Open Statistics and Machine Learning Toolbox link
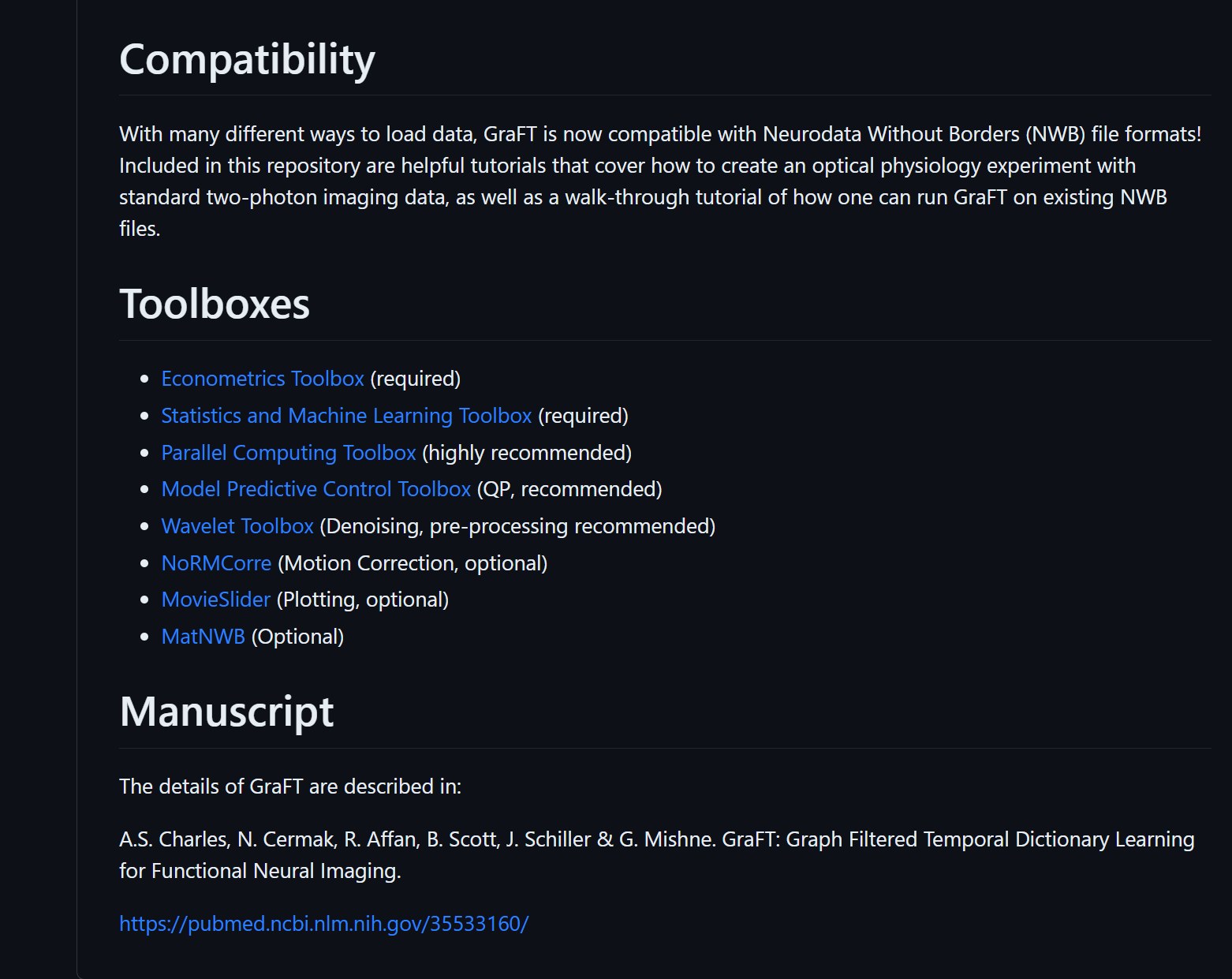1232x979 pixels. point(346,416)
